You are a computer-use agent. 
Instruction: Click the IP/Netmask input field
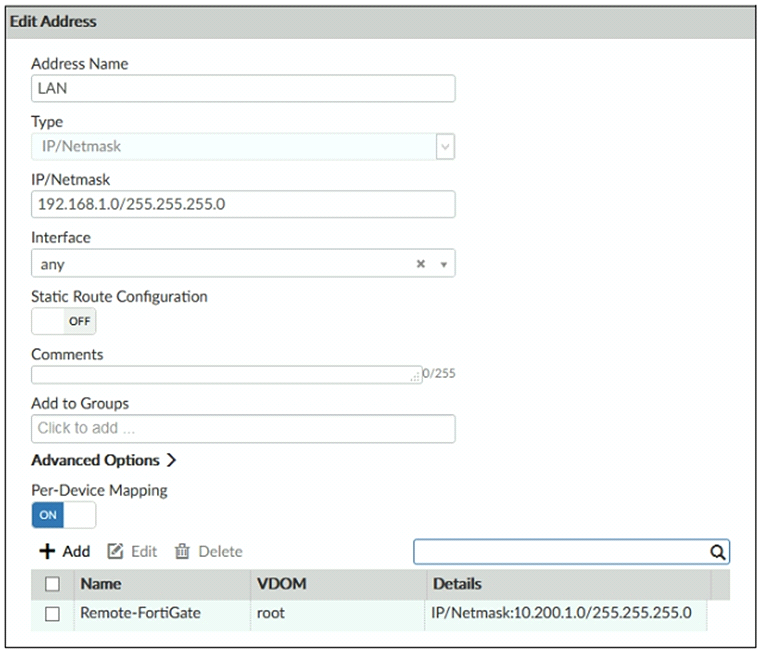point(243,205)
